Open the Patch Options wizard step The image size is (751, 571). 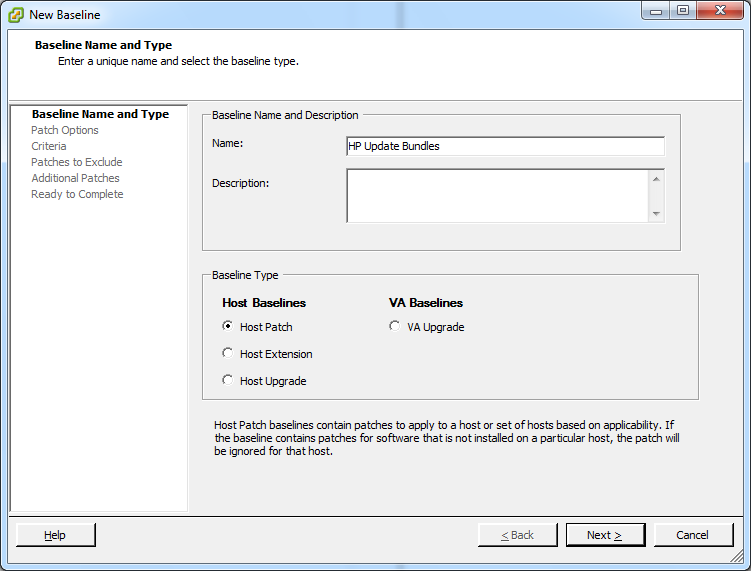pyautogui.click(x=65, y=130)
